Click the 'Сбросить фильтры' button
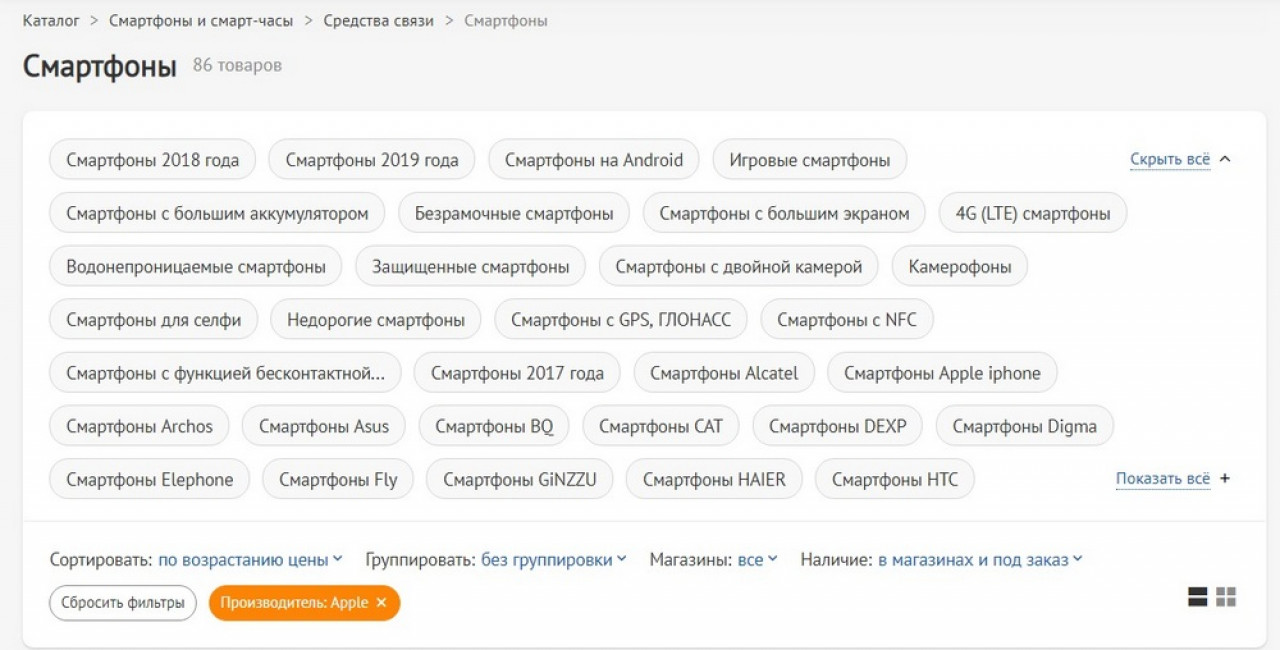1280x650 pixels. coord(123,603)
